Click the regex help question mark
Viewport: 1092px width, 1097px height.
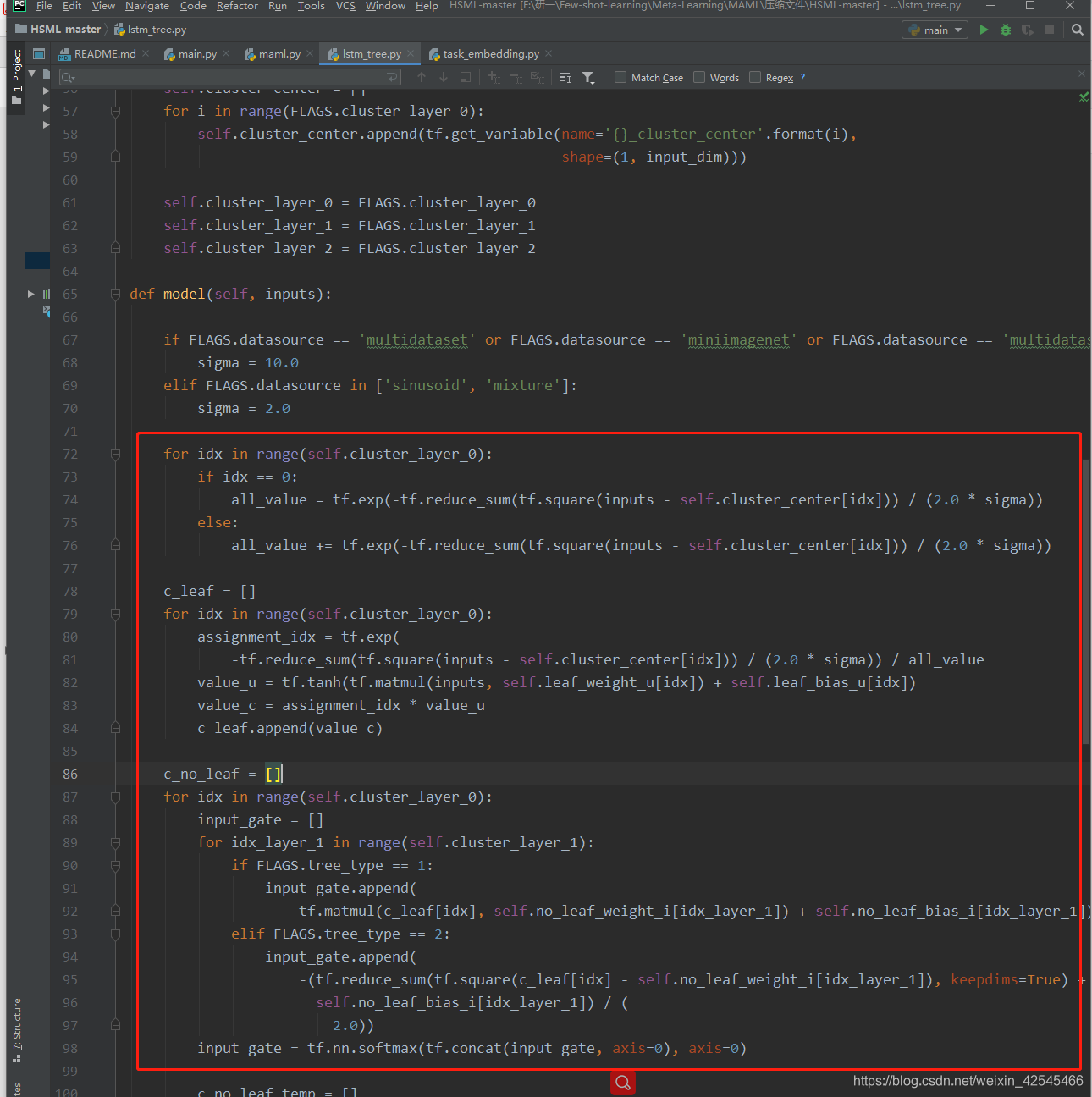click(x=802, y=77)
